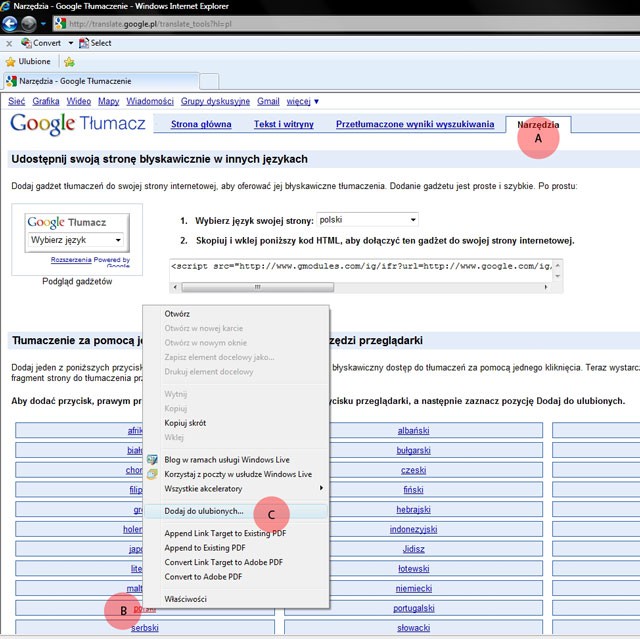Screen dimensions: 640x639
Task: Click the browser Forward arrow button
Action: (x=29, y=24)
